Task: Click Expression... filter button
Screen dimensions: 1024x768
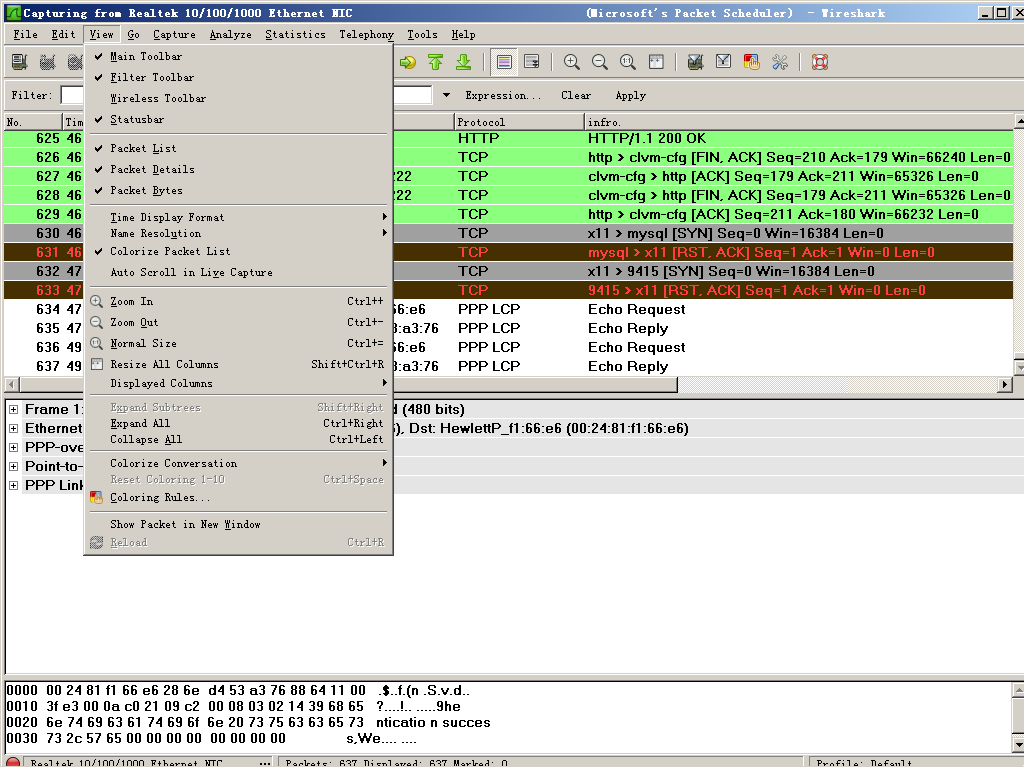Action: coord(503,95)
